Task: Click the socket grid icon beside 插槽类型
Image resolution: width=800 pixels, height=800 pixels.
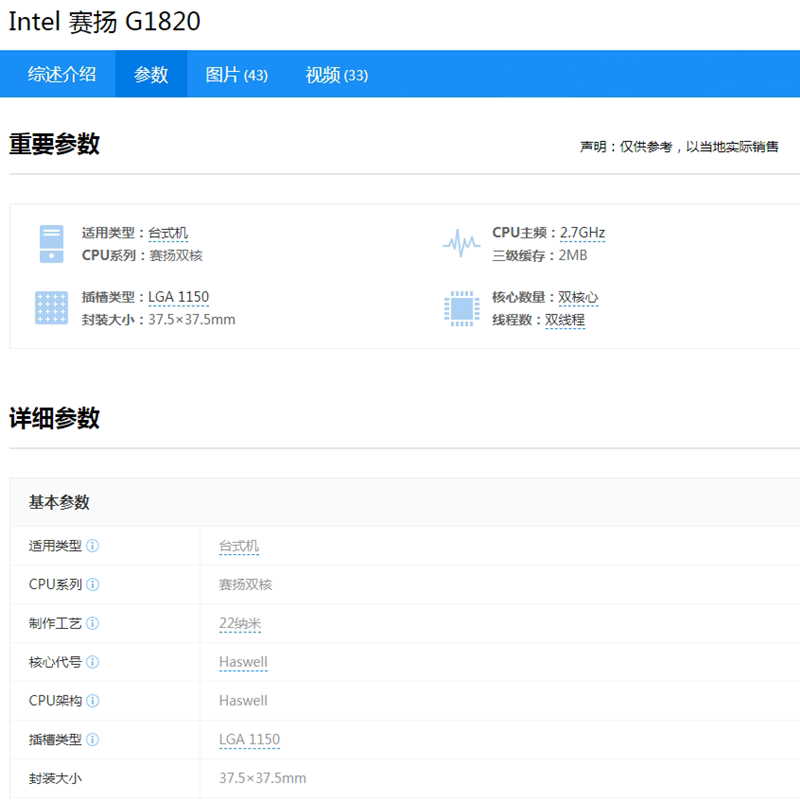Action: pyautogui.click(x=52, y=308)
